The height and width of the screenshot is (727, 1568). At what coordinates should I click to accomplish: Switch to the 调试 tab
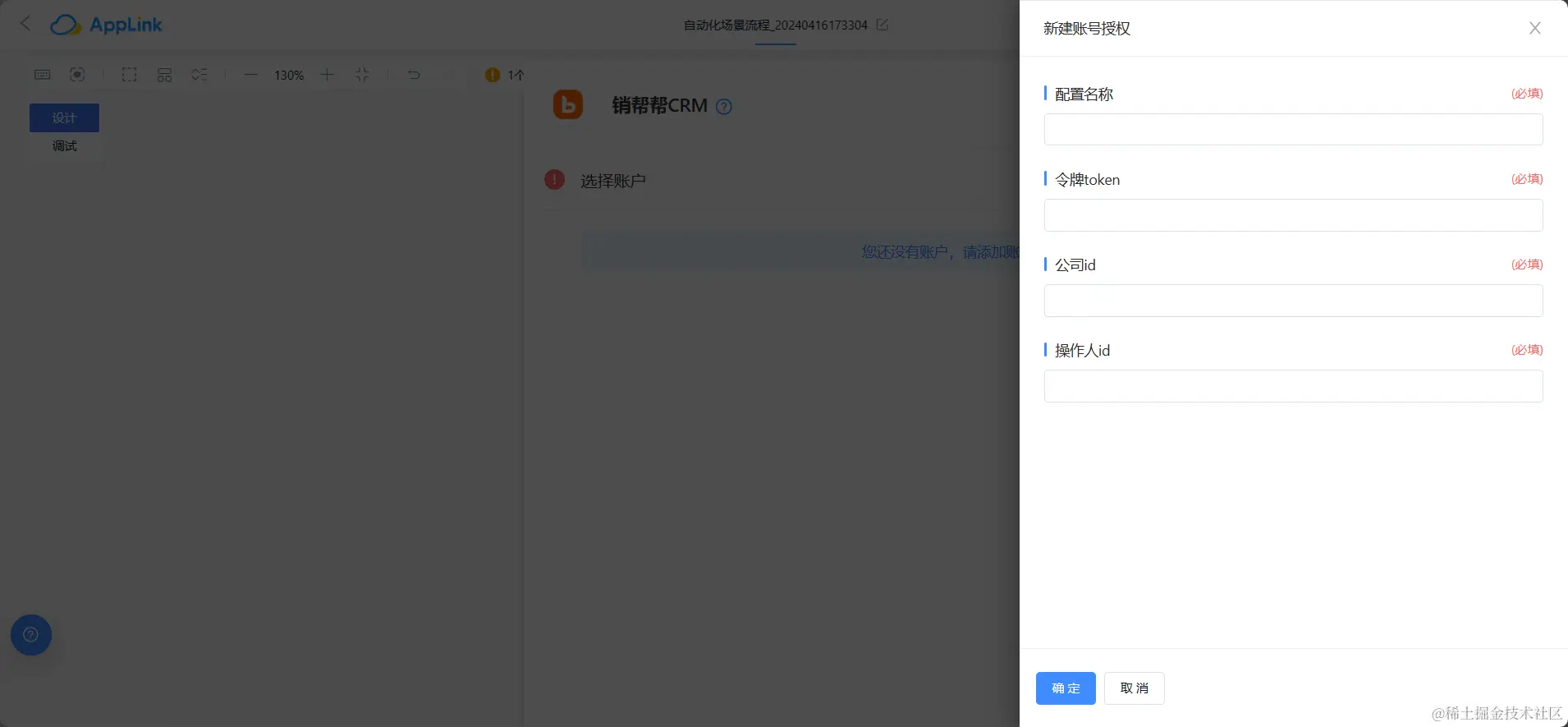click(x=64, y=145)
